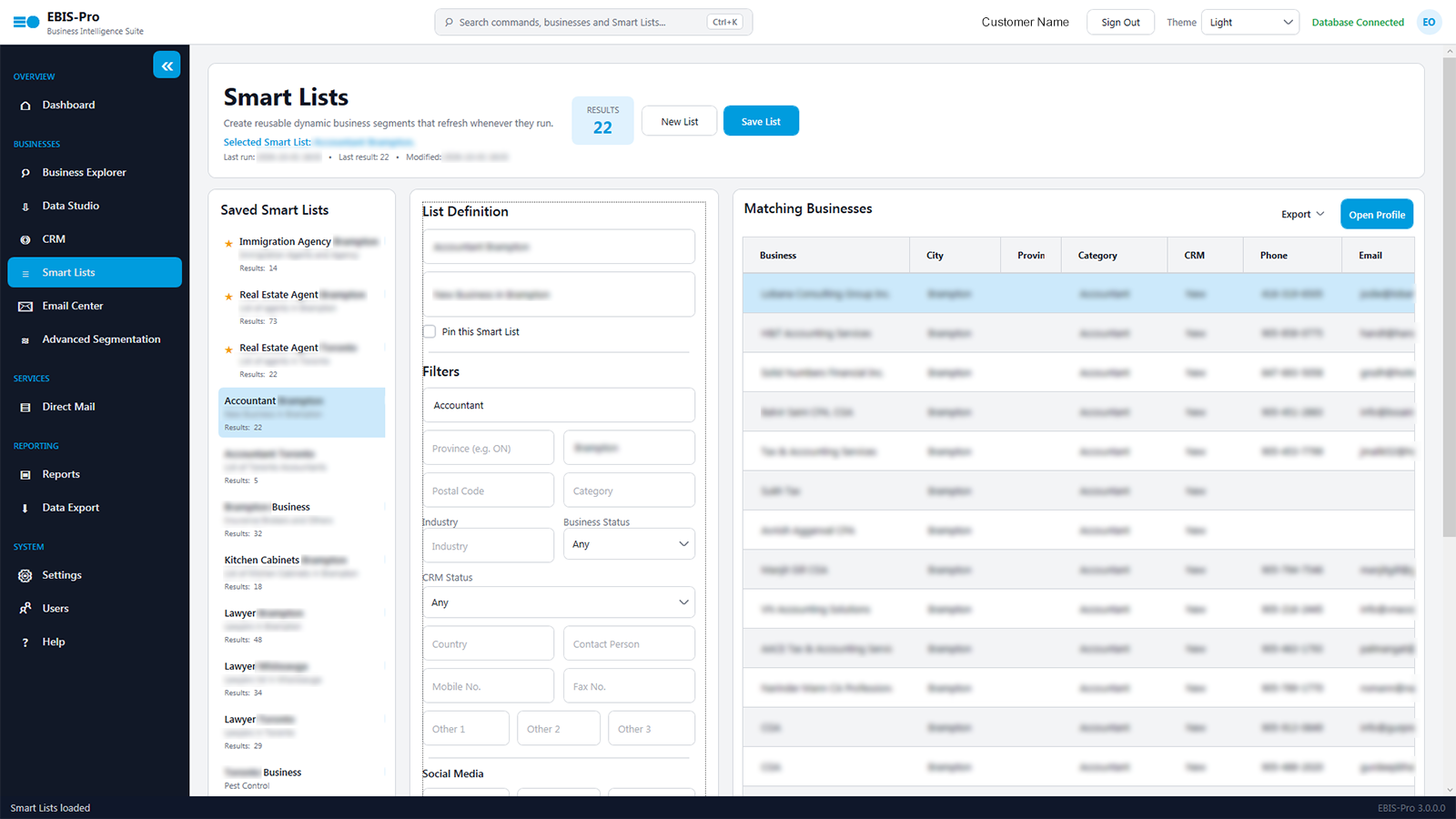The image size is (1456, 819).
Task: Click the Category filter field
Action: 629,490
